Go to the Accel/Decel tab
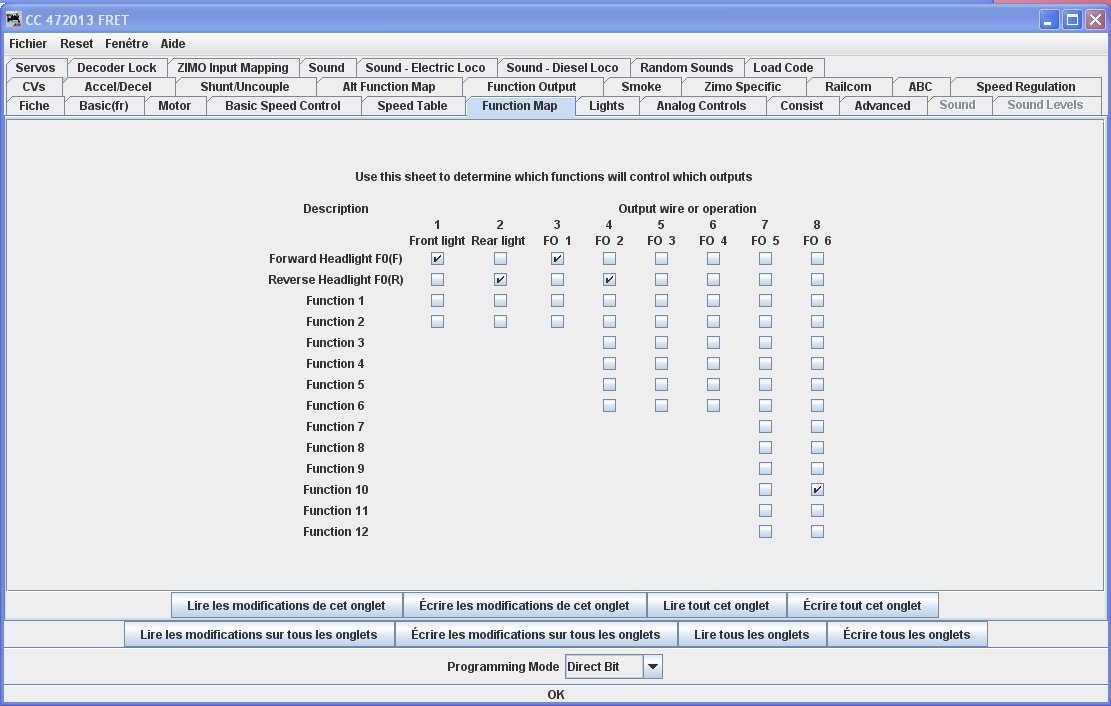 click(118, 86)
